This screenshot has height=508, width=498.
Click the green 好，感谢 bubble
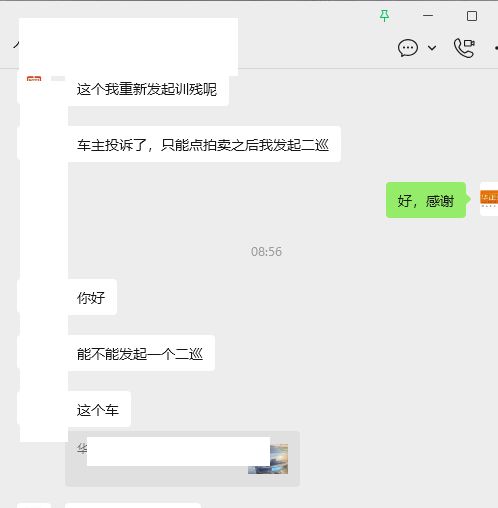(x=427, y=200)
